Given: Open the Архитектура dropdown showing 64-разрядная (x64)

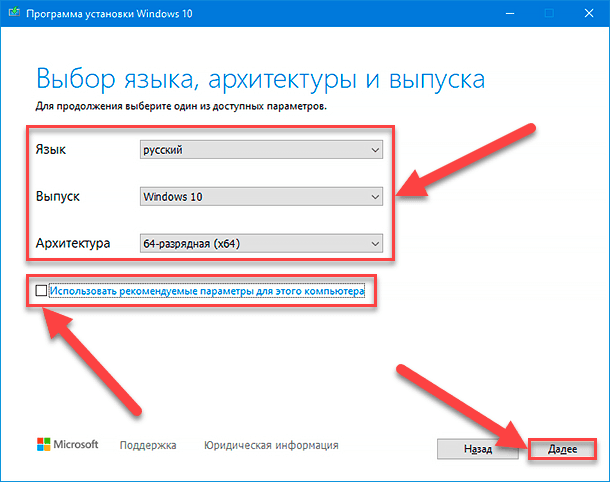Looking at the screenshot, I should coord(261,244).
